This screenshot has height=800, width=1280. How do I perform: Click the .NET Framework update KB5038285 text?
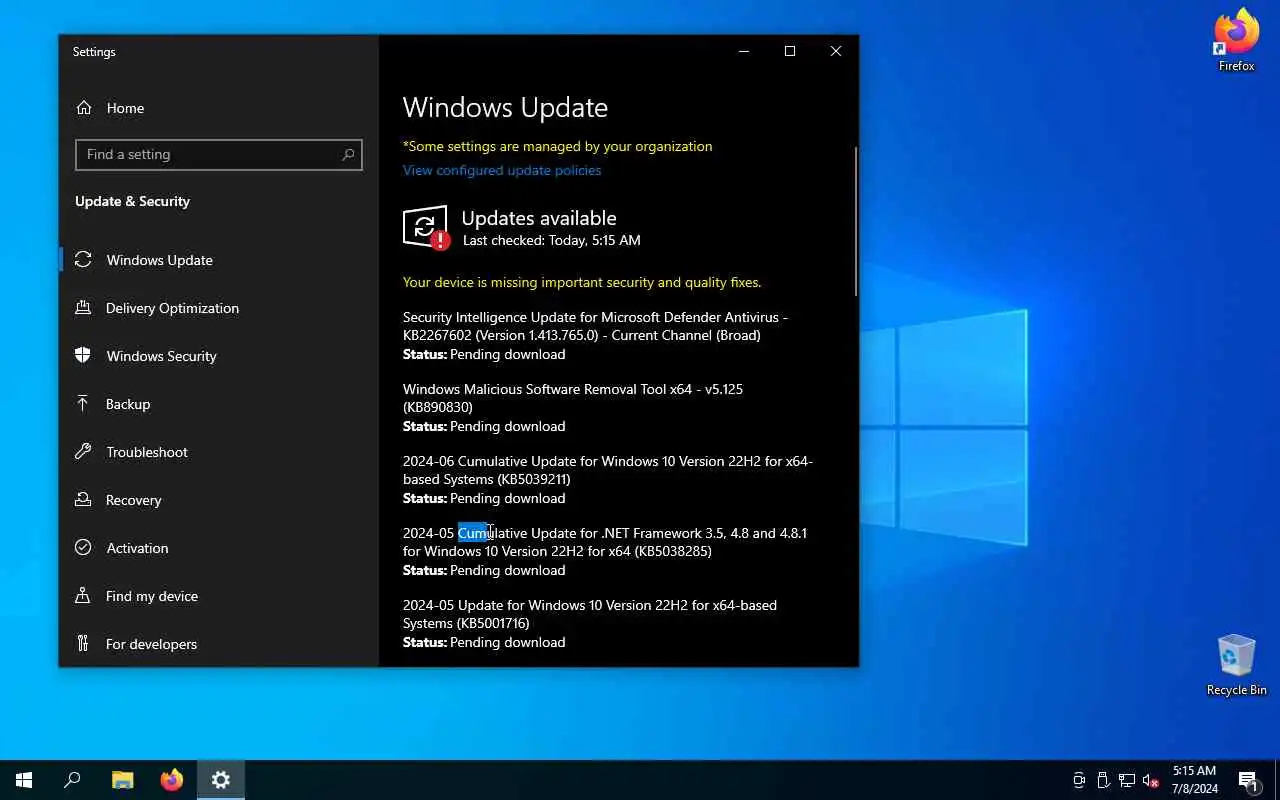605,542
